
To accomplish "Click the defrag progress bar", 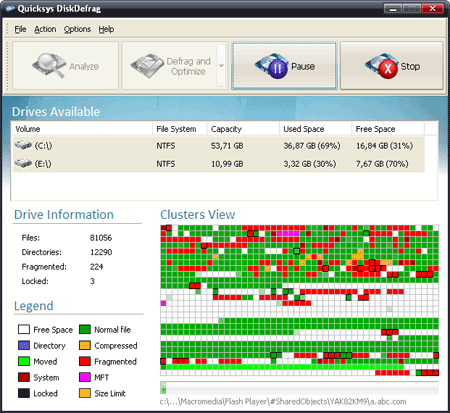I will (x=299, y=388).
